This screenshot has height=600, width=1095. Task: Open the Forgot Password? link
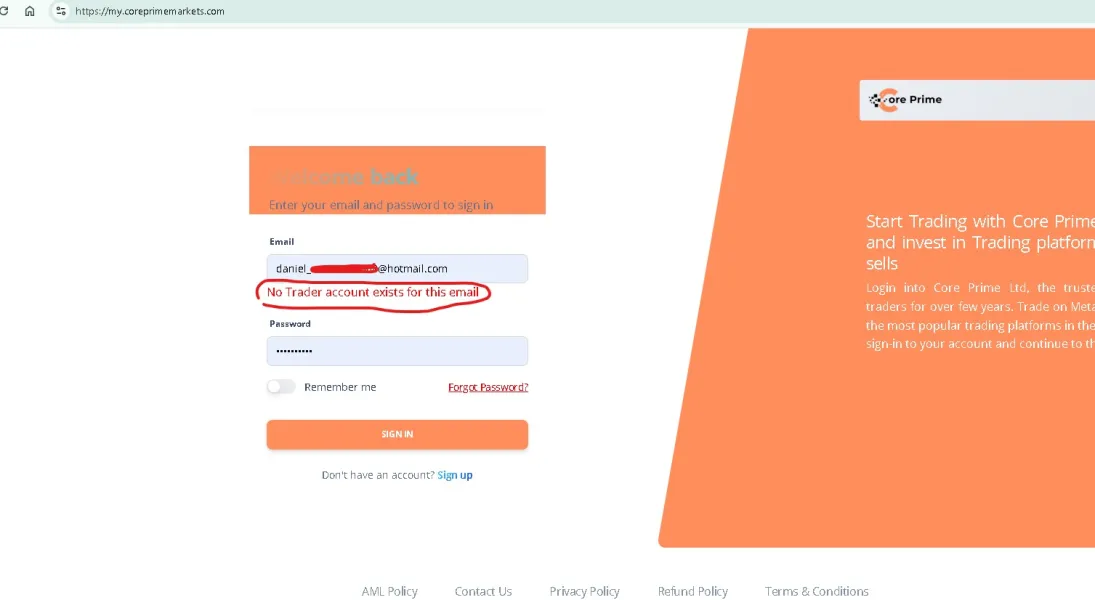[487, 387]
